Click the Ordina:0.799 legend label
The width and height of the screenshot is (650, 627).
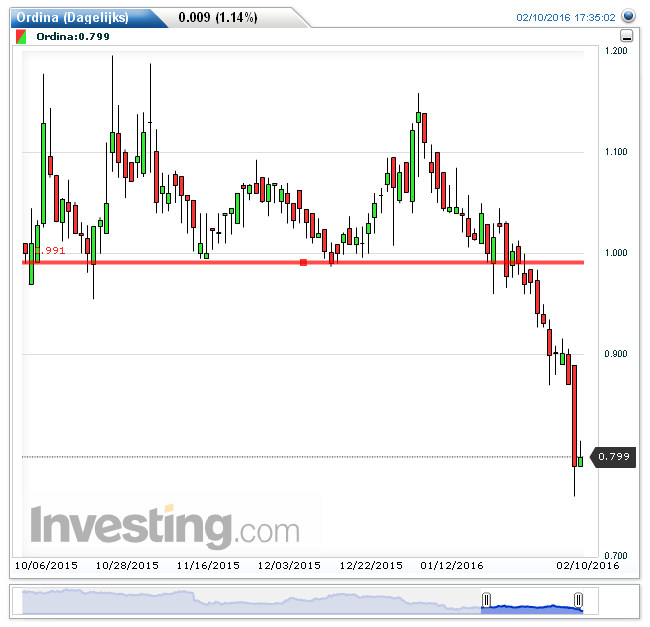coord(73,36)
